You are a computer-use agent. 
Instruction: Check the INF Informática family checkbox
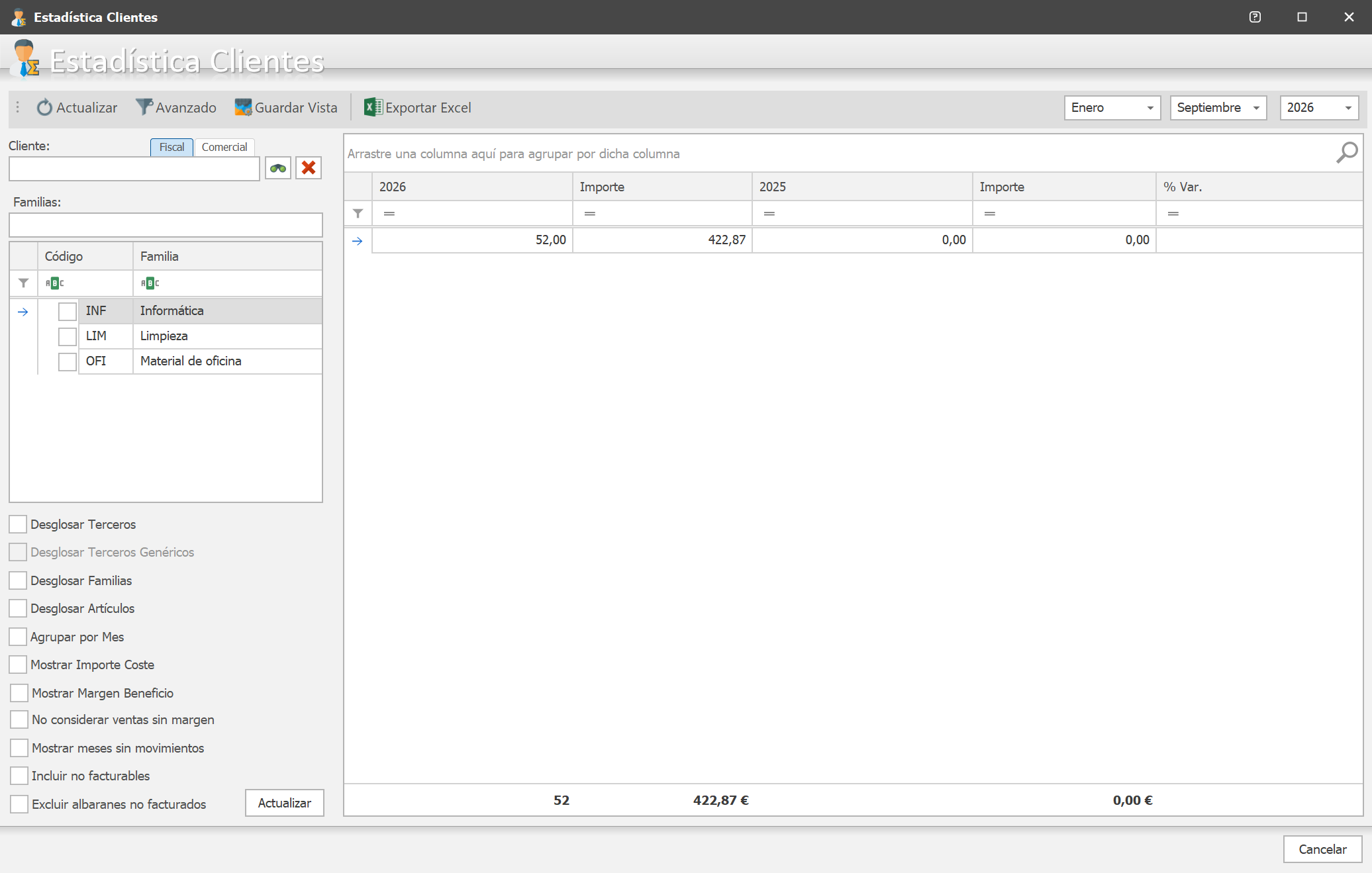(68, 311)
